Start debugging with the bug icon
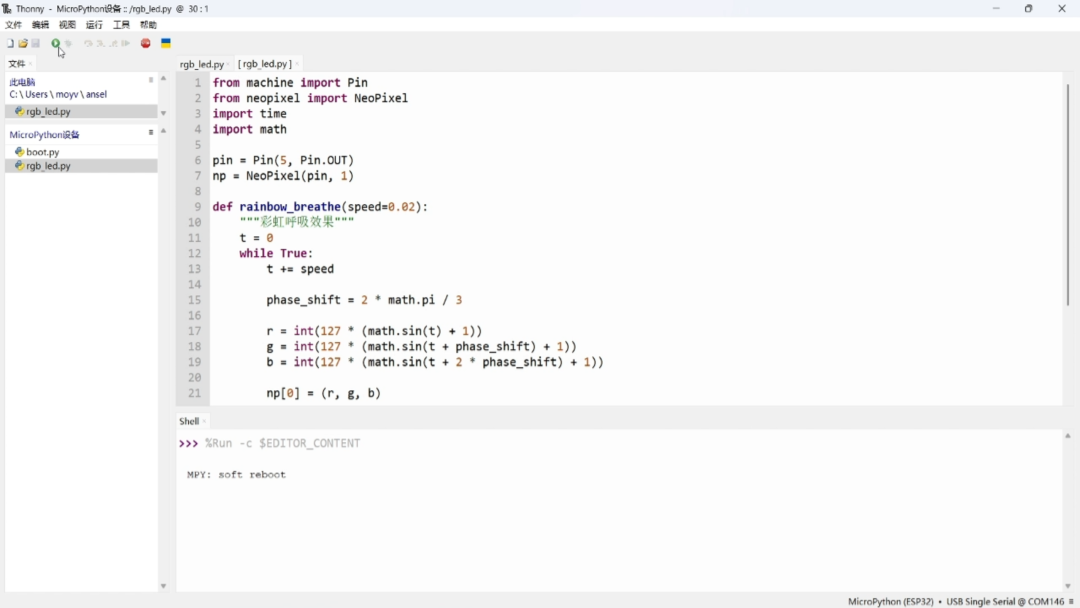 tap(68, 43)
